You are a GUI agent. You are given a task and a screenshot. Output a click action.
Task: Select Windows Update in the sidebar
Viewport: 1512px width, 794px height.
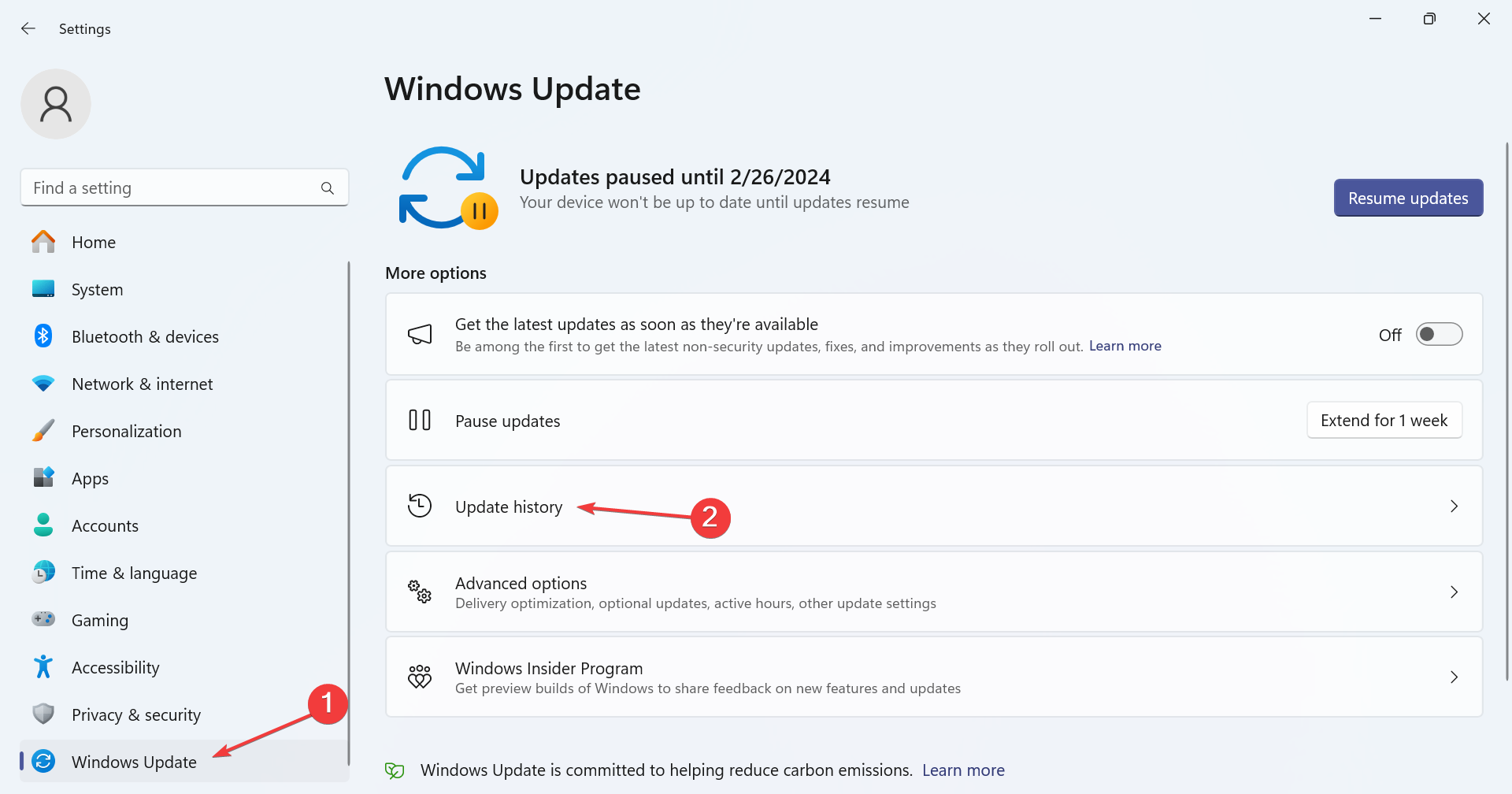(x=134, y=761)
